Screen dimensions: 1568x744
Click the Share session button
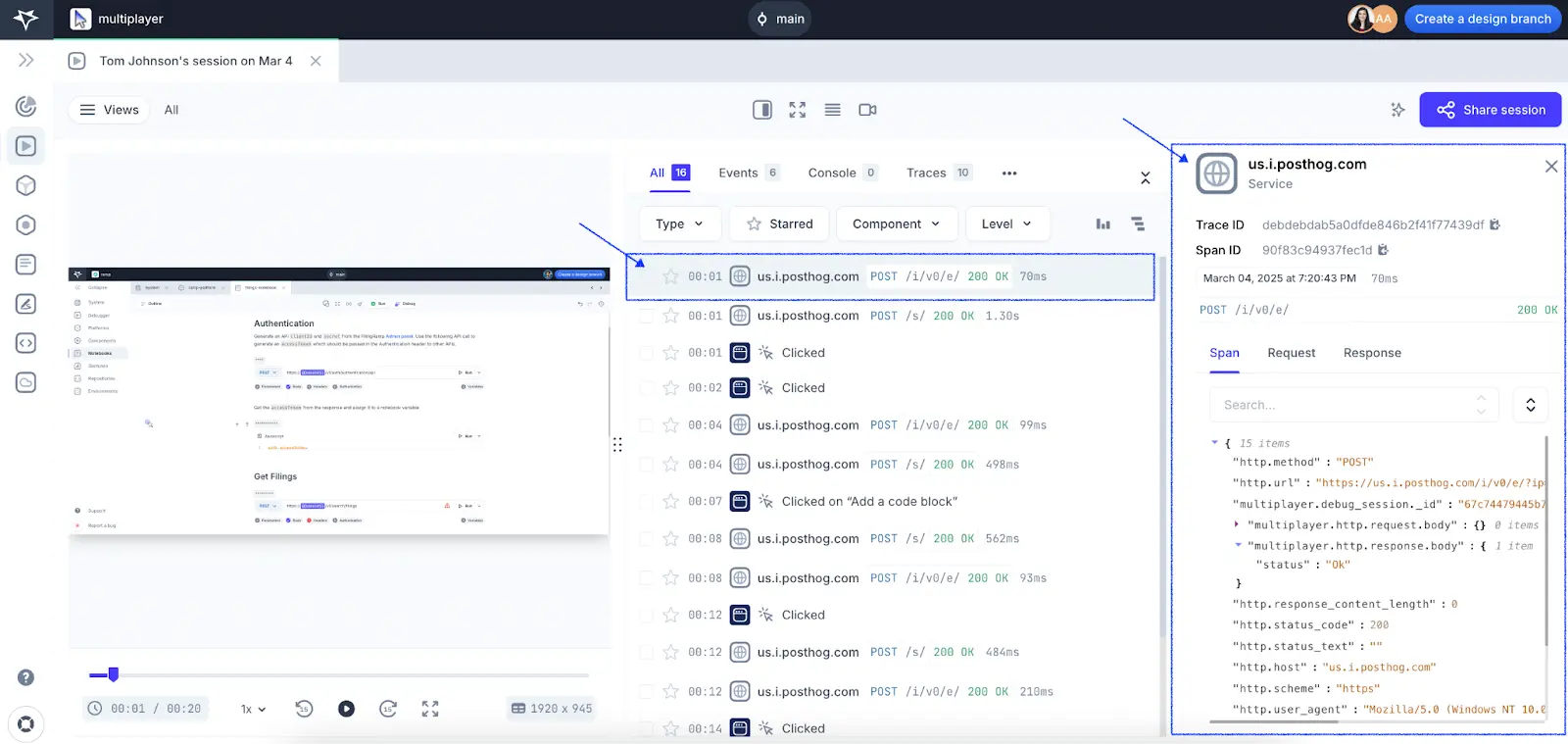(1490, 110)
